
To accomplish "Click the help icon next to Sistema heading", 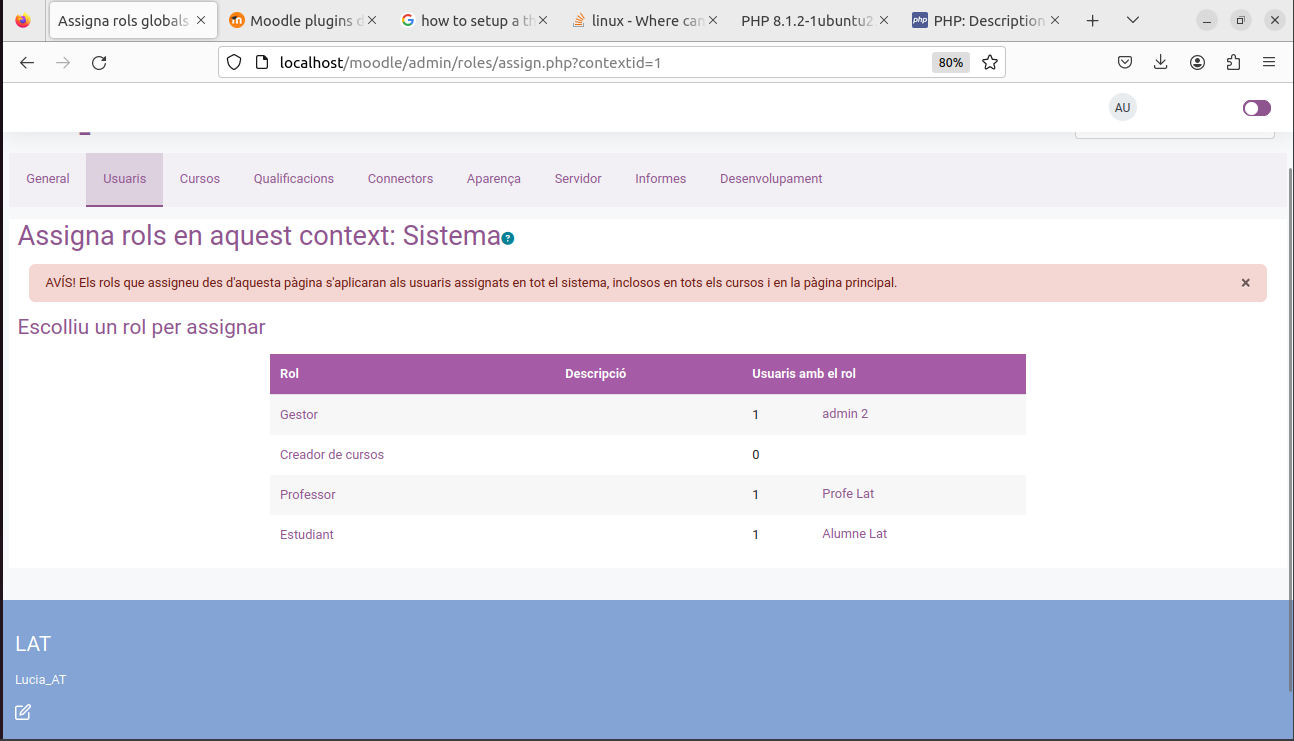I will coord(507,238).
